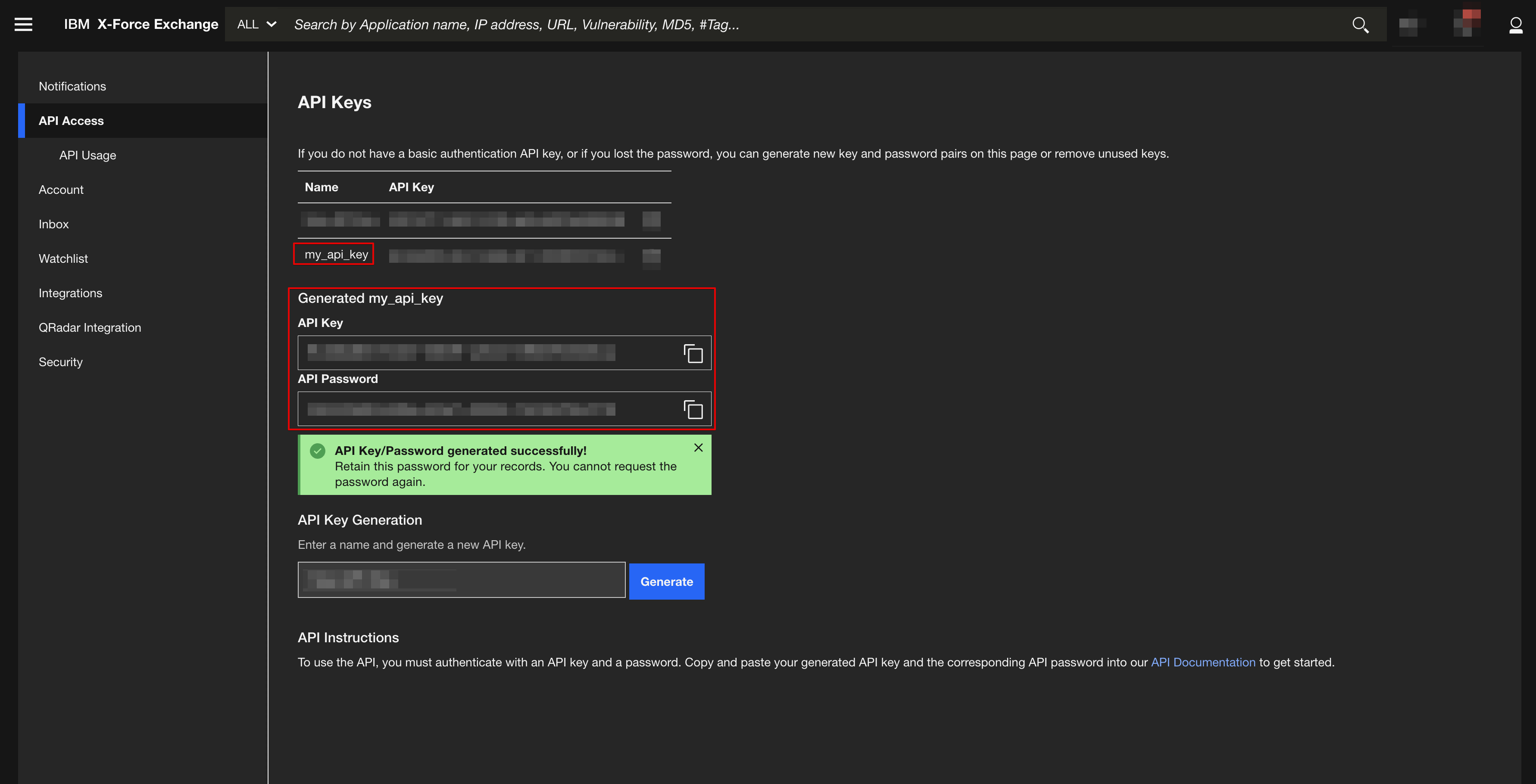Click the success checkmark icon
1536x784 pixels.
click(318, 451)
